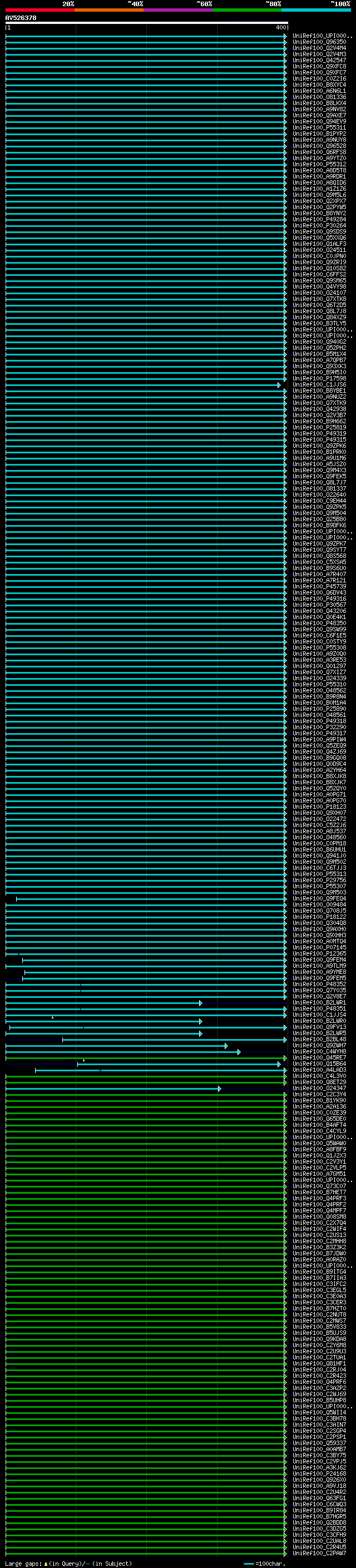Select hit label UniRef100_O81336
Image resolution: width=356 pixels, height=1568 pixels.
[319, 97]
